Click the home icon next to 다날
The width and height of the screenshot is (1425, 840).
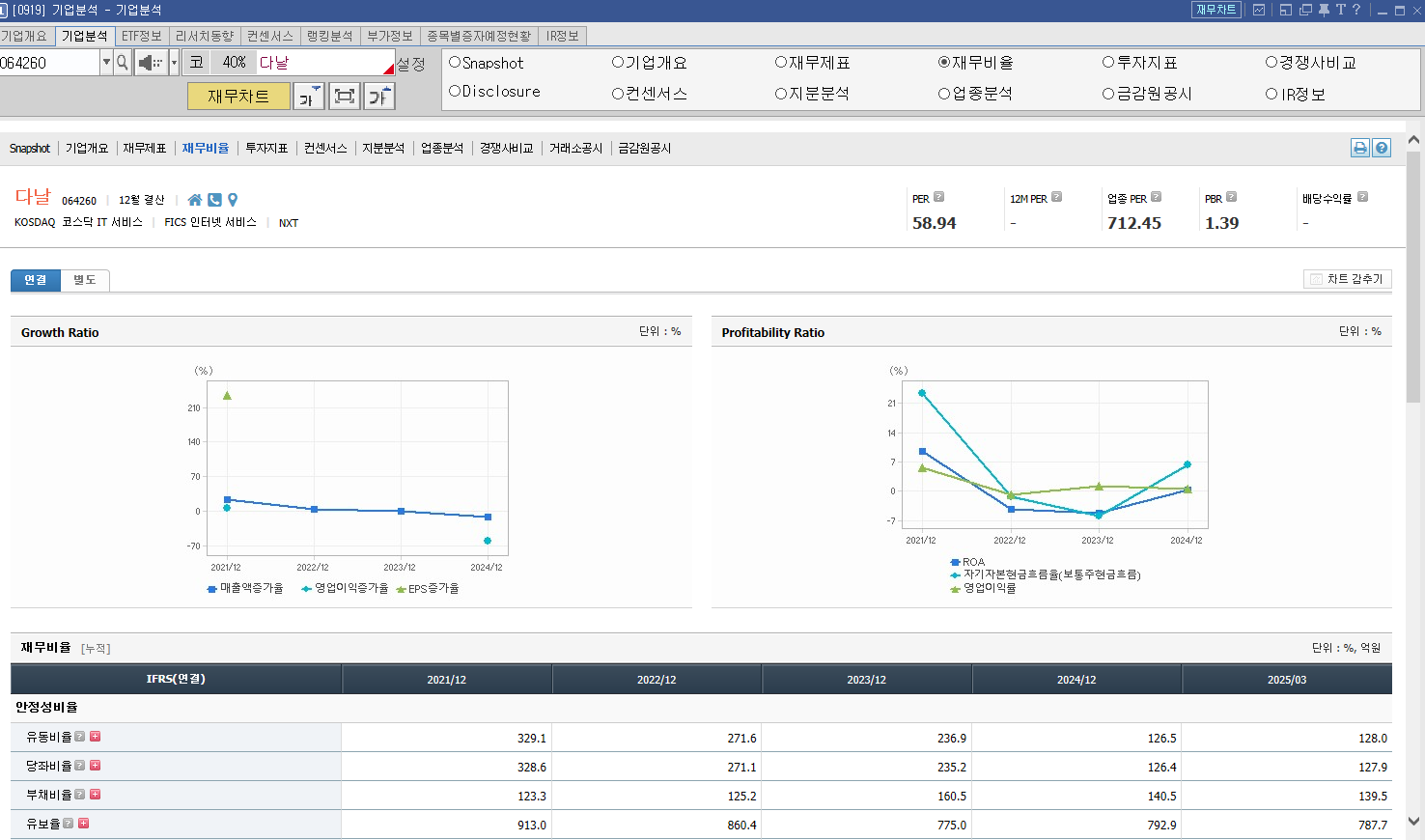click(x=195, y=200)
